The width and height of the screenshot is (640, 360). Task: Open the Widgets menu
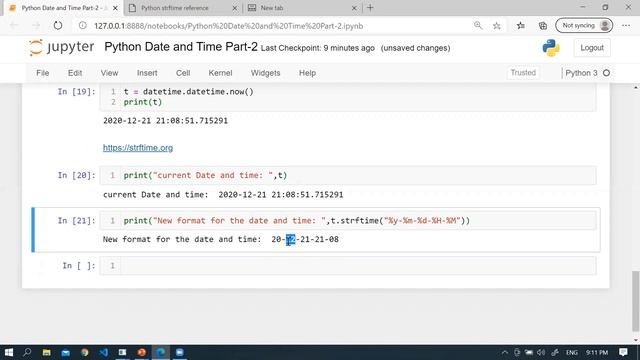(265, 73)
